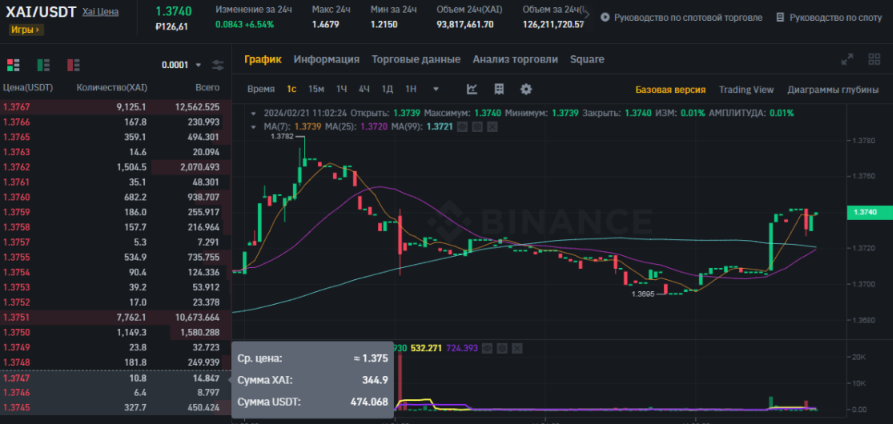893x424 pixels.
Task: Switch to the График tab
Action: point(263,59)
